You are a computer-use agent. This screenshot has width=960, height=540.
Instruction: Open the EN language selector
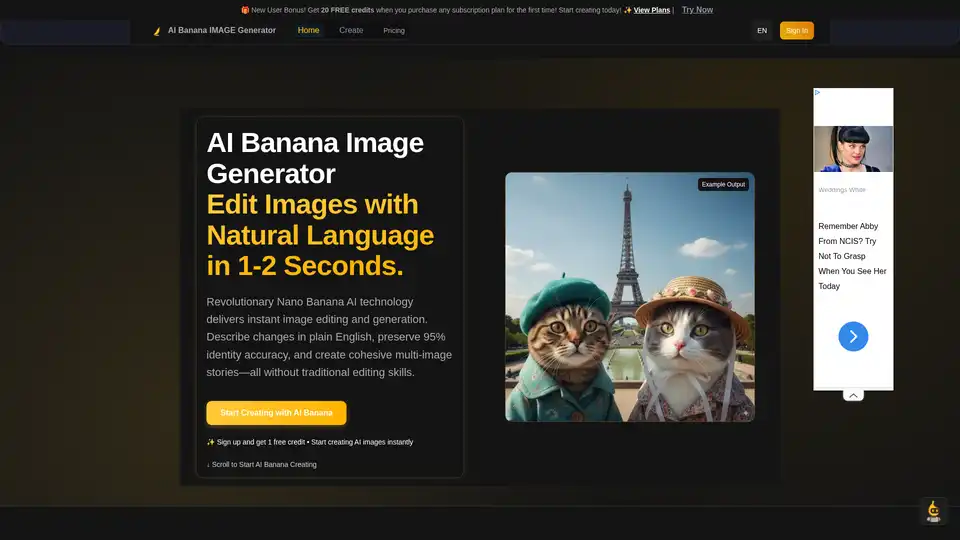(762, 31)
